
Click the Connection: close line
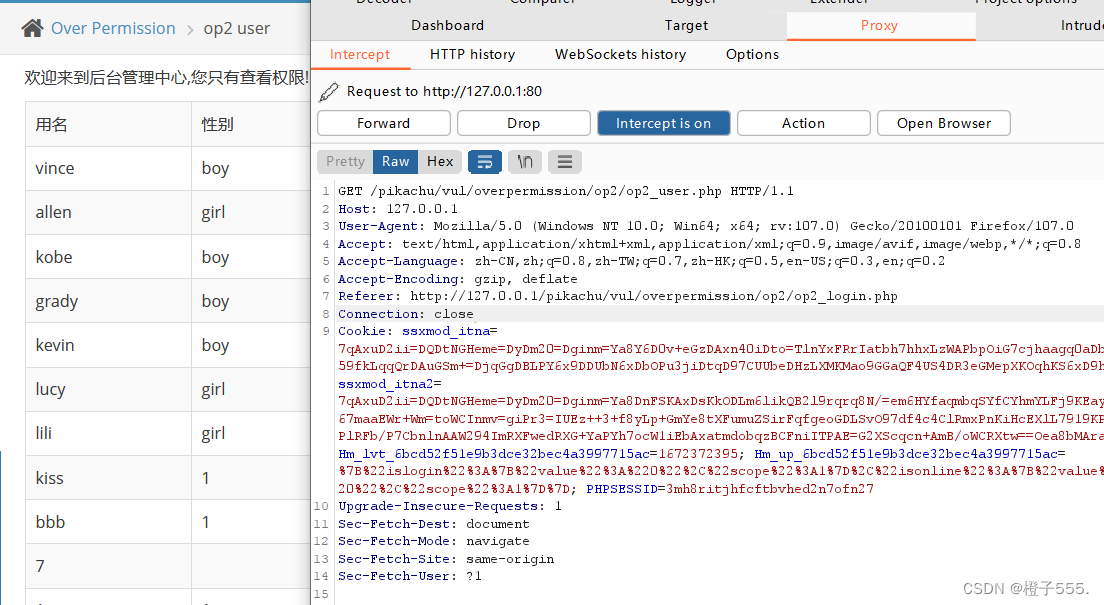point(406,314)
